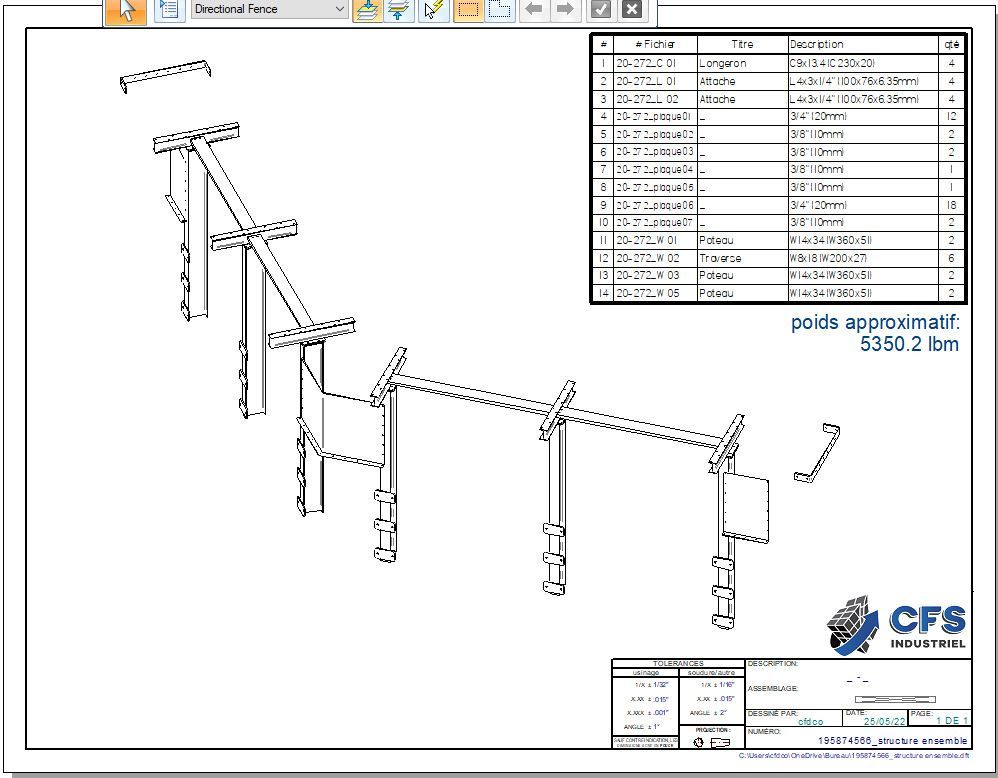
Task: Select the "20-272_W 03" file cell
Action: (x=655, y=275)
